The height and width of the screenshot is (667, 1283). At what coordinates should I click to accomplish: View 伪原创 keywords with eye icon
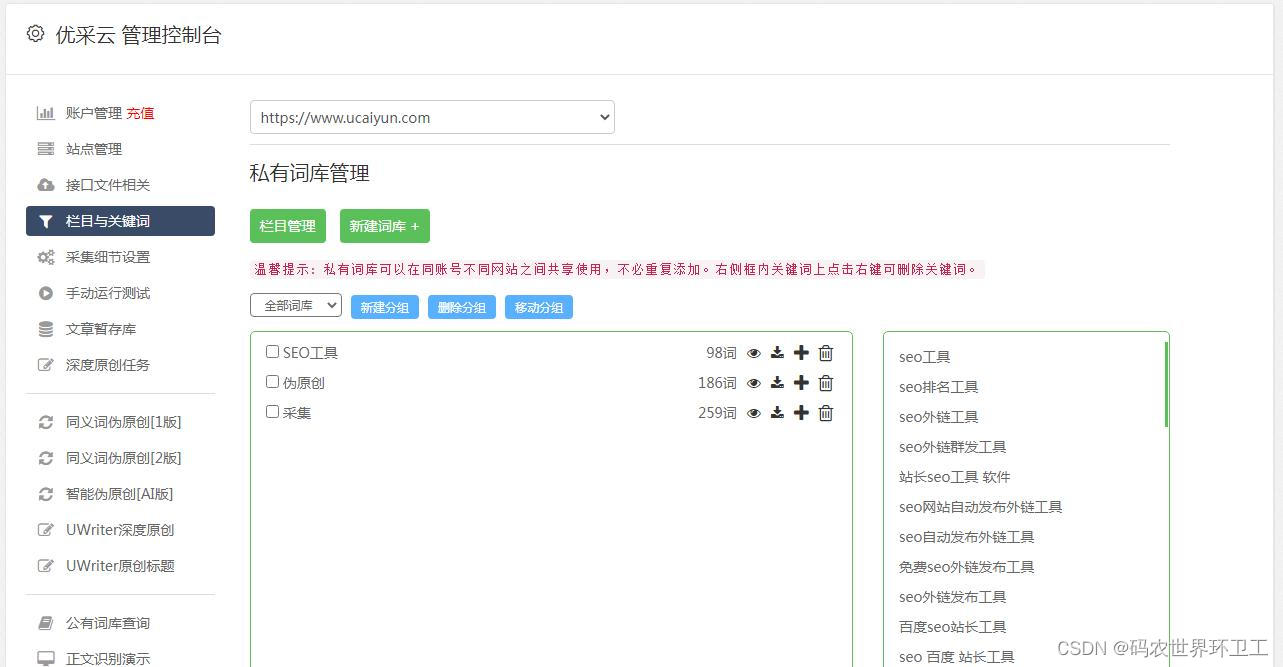click(x=754, y=383)
